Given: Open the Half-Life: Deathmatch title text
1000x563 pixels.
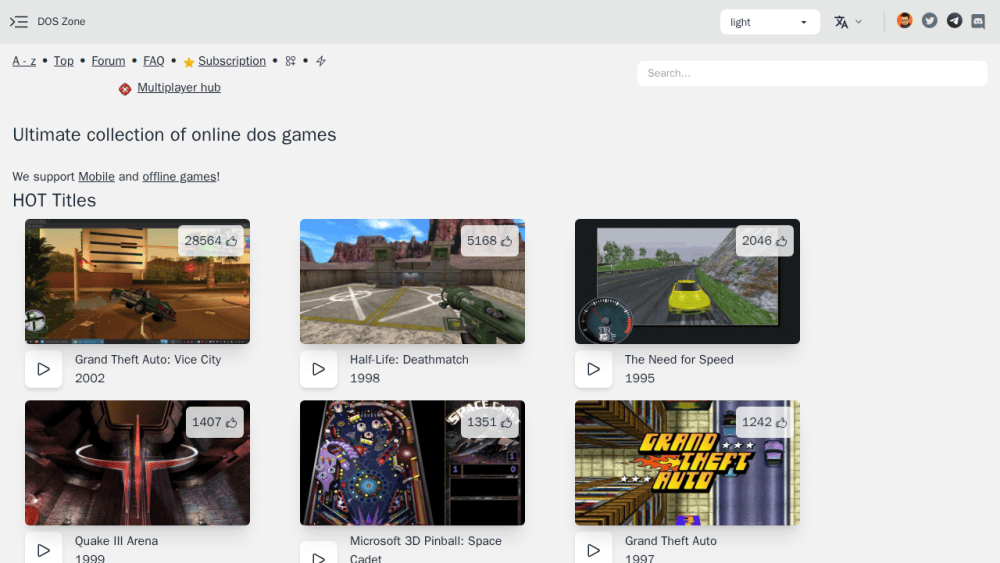Looking at the screenshot, I should point(409,360).
